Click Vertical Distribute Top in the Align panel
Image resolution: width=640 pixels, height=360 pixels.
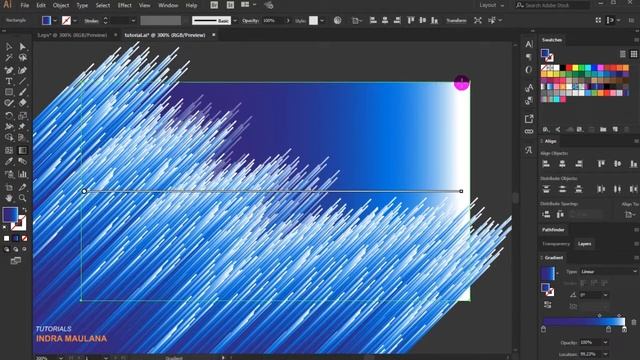click(546, 189)
